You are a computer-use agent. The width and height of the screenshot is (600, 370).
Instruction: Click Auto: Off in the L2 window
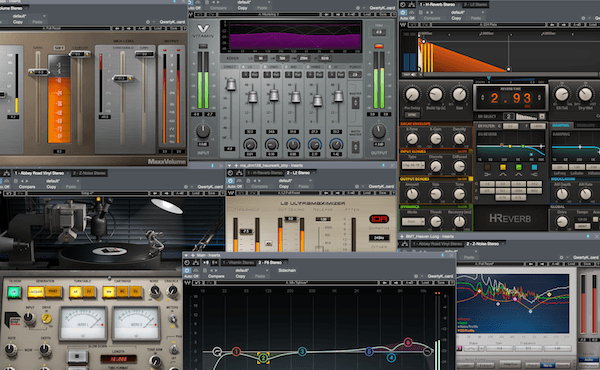click(234, 186)
